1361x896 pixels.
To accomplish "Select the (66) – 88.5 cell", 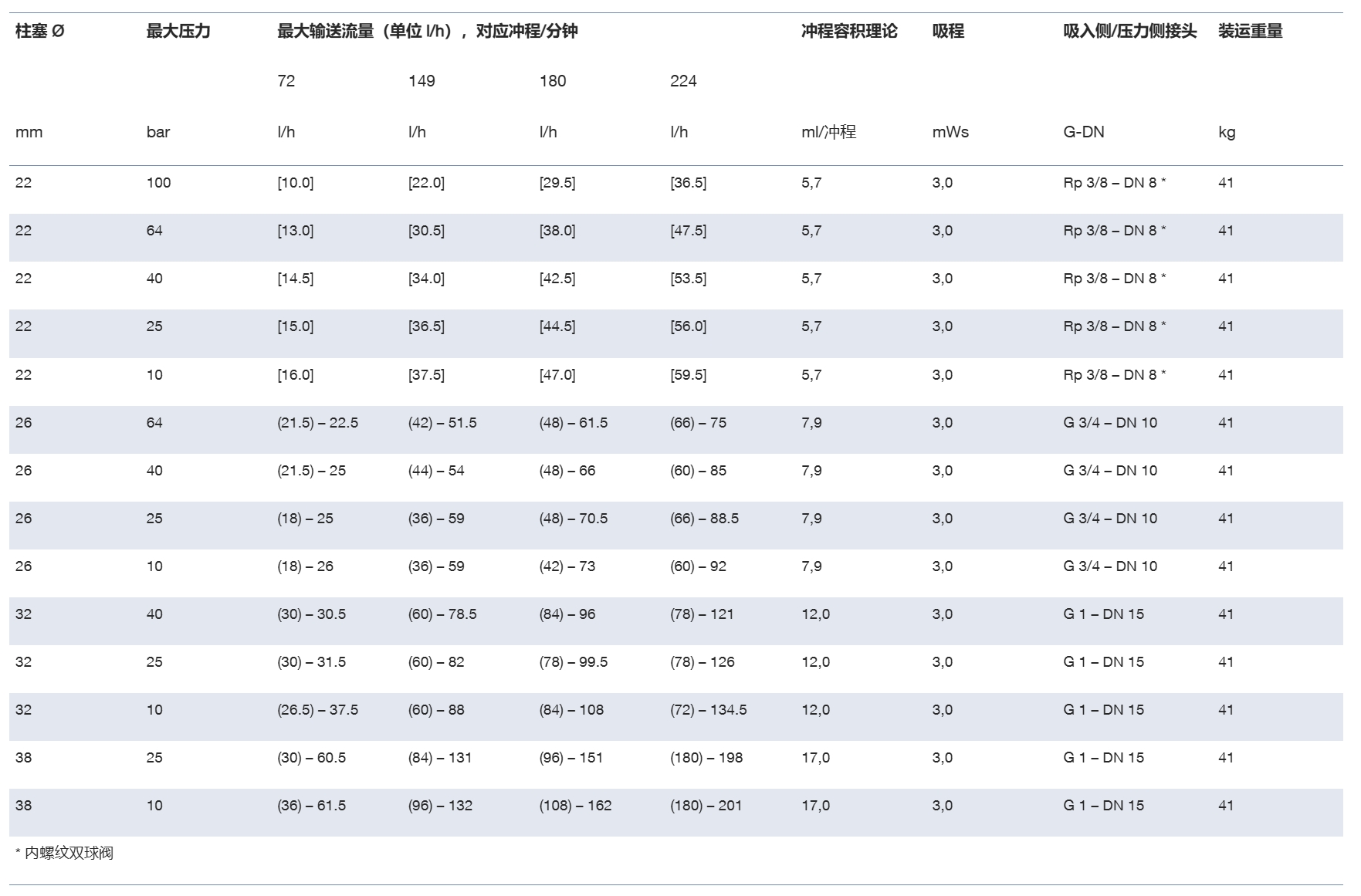I will (x=705, y=519).
